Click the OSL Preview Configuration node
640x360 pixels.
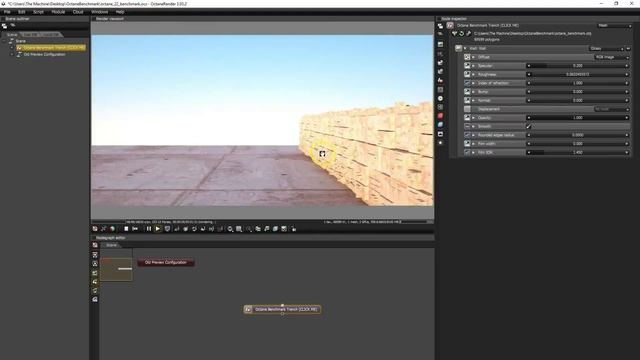(x=166, y=262)
